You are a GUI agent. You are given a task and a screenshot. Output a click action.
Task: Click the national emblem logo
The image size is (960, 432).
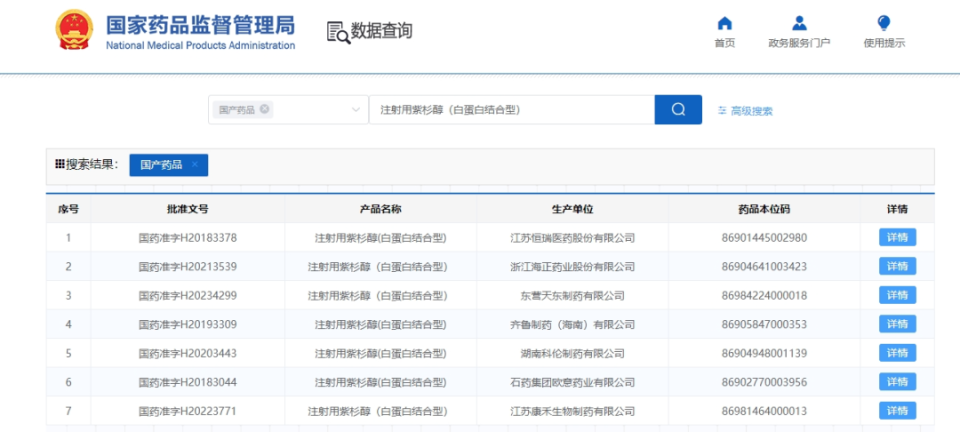[74, 29]
